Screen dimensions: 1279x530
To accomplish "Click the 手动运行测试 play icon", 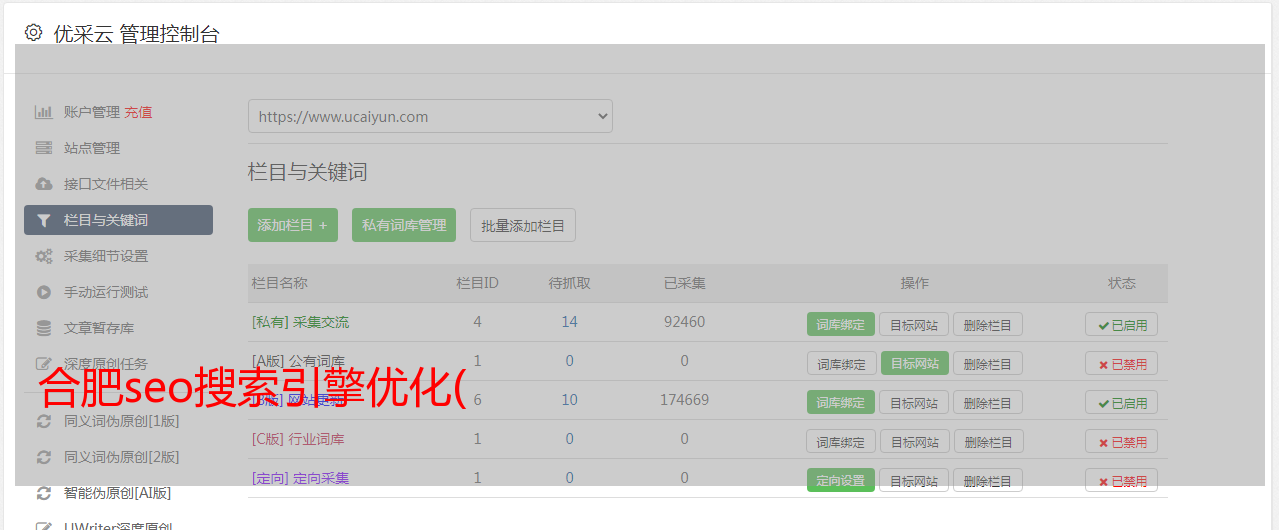I will point(43,292).
